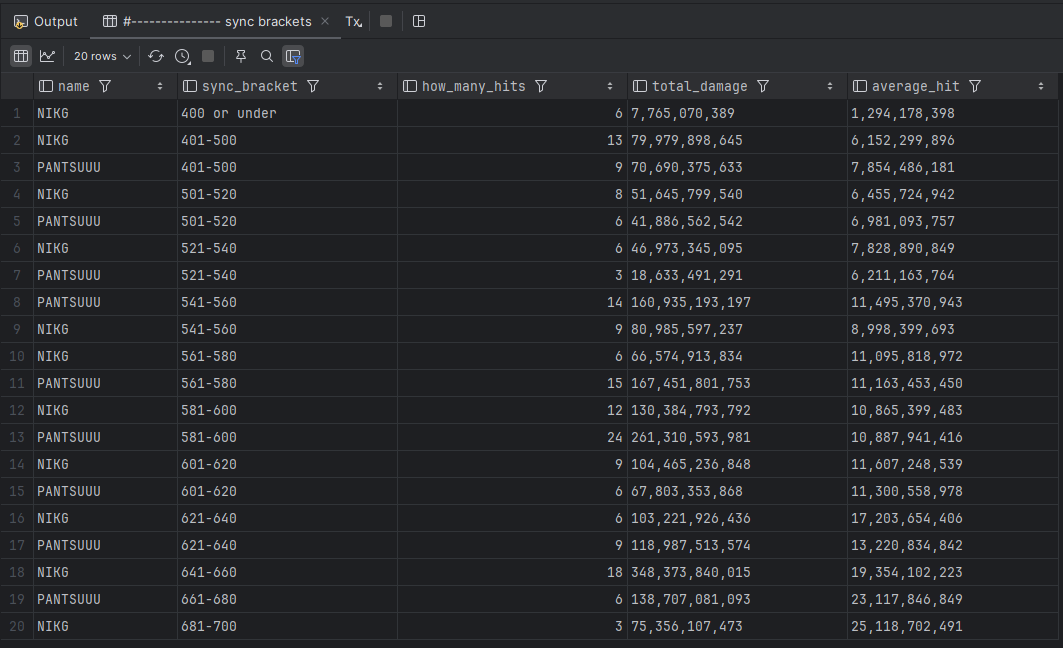Sort by sync_bracket column arrows
Image resolution: width=1063 pixels, height=648 pixels.
380,86
